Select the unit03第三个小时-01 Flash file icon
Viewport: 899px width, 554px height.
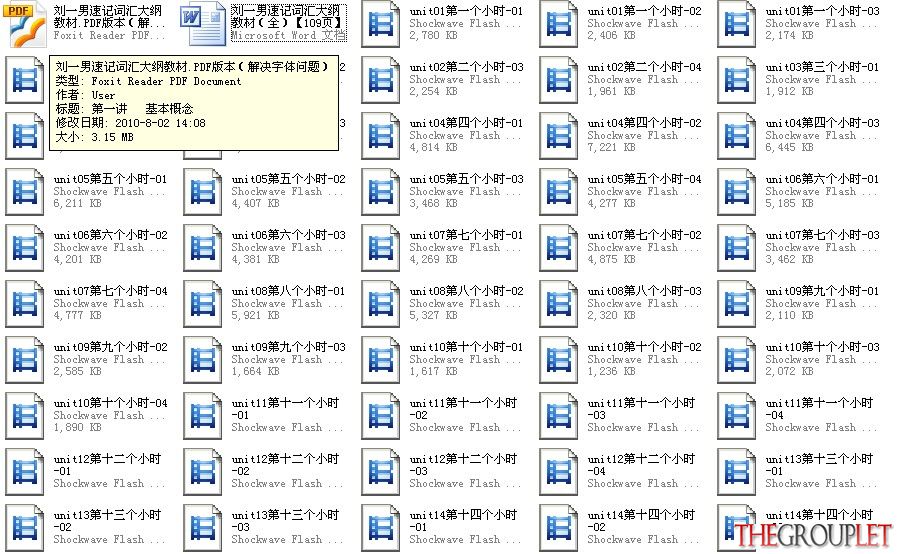(x=737, y=80)
